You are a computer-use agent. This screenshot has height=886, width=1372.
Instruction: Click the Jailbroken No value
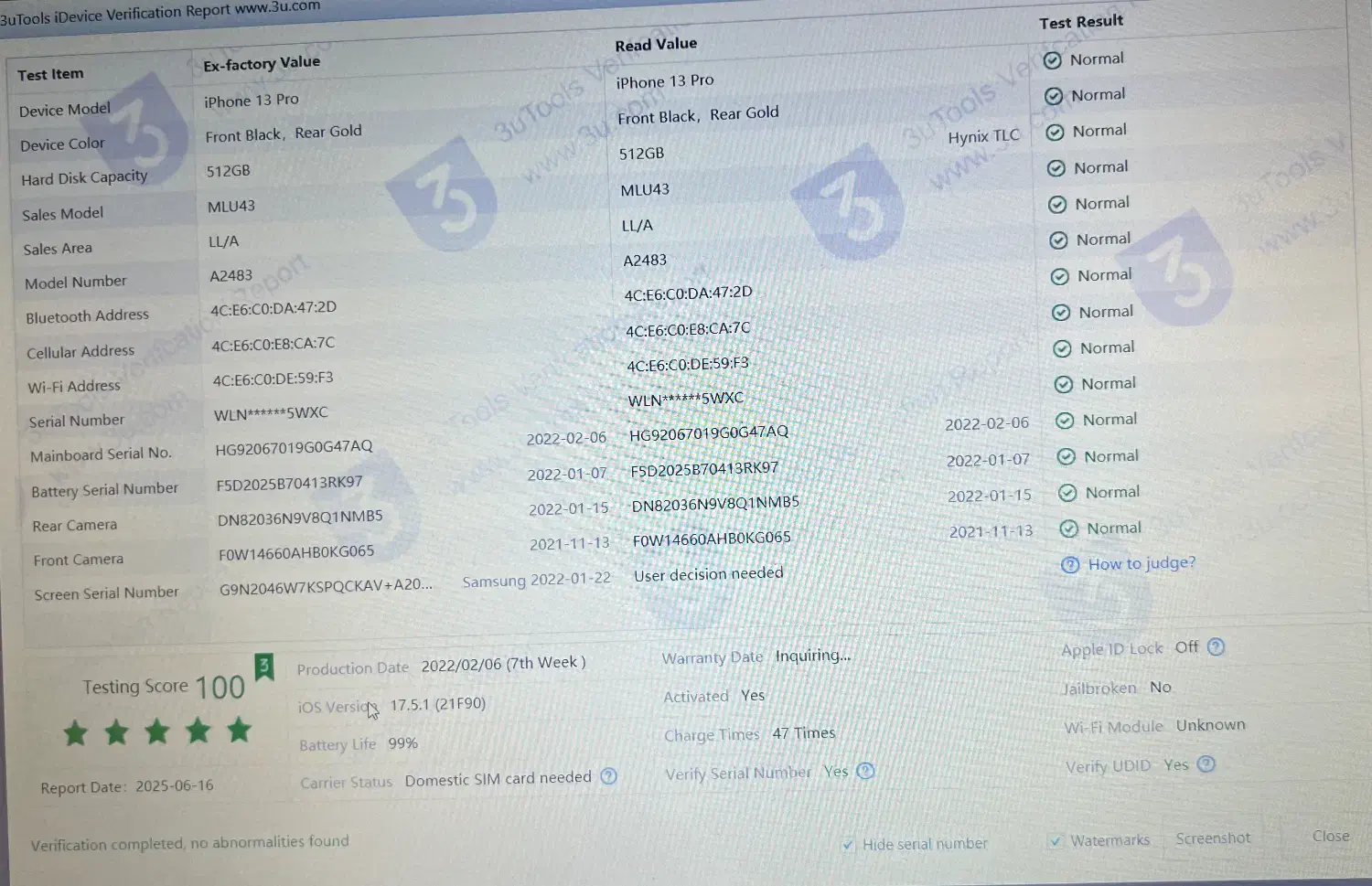(x=1161, y=688)
